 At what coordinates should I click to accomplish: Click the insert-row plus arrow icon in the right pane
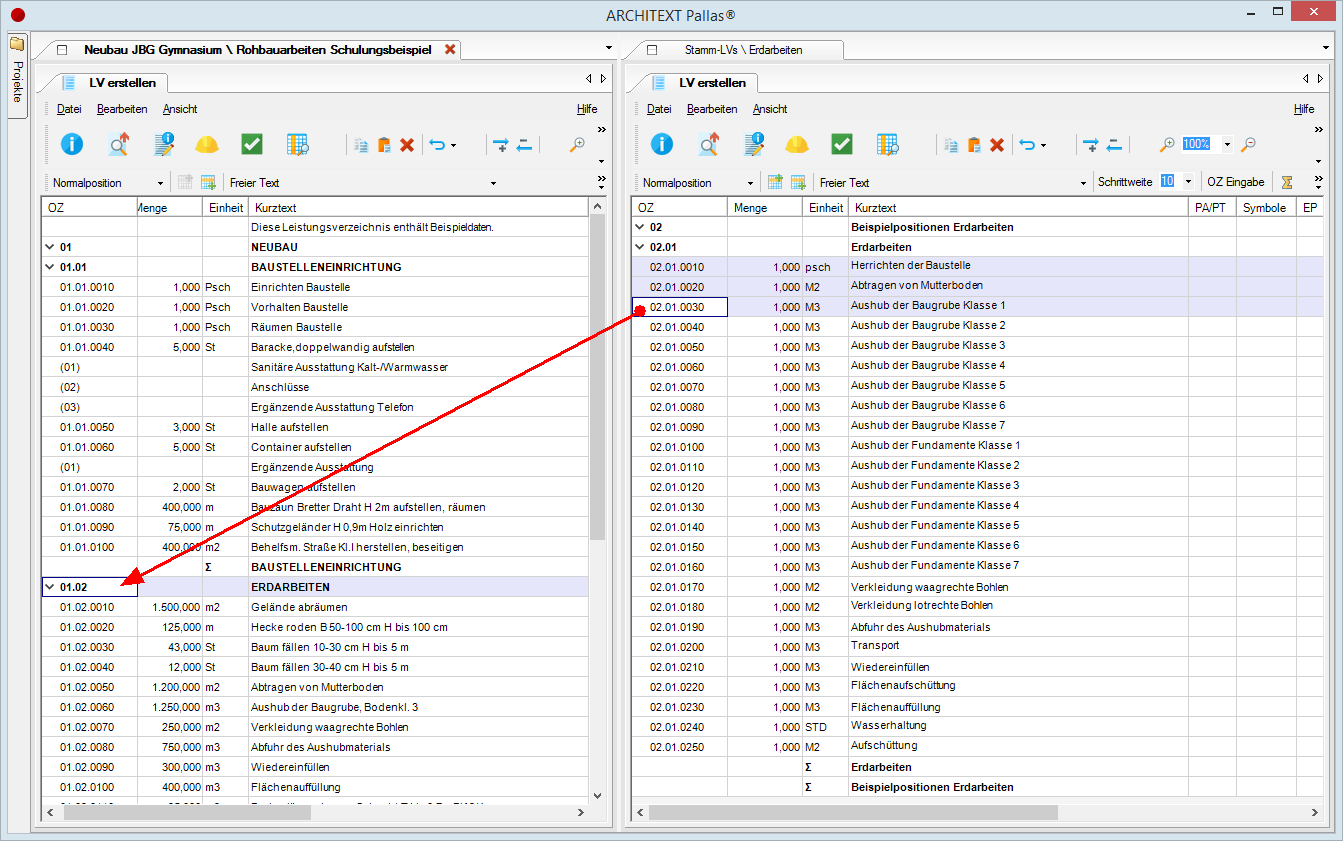tap(1091, 145)
